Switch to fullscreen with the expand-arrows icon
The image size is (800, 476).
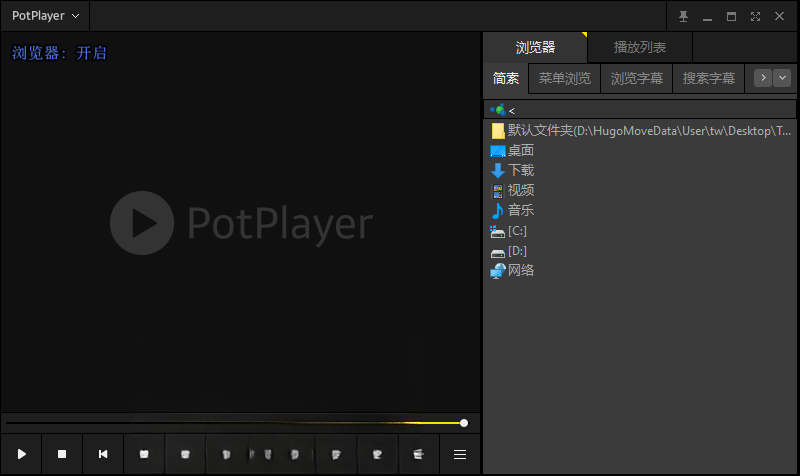pyautogui.click(x=755, y=16)
